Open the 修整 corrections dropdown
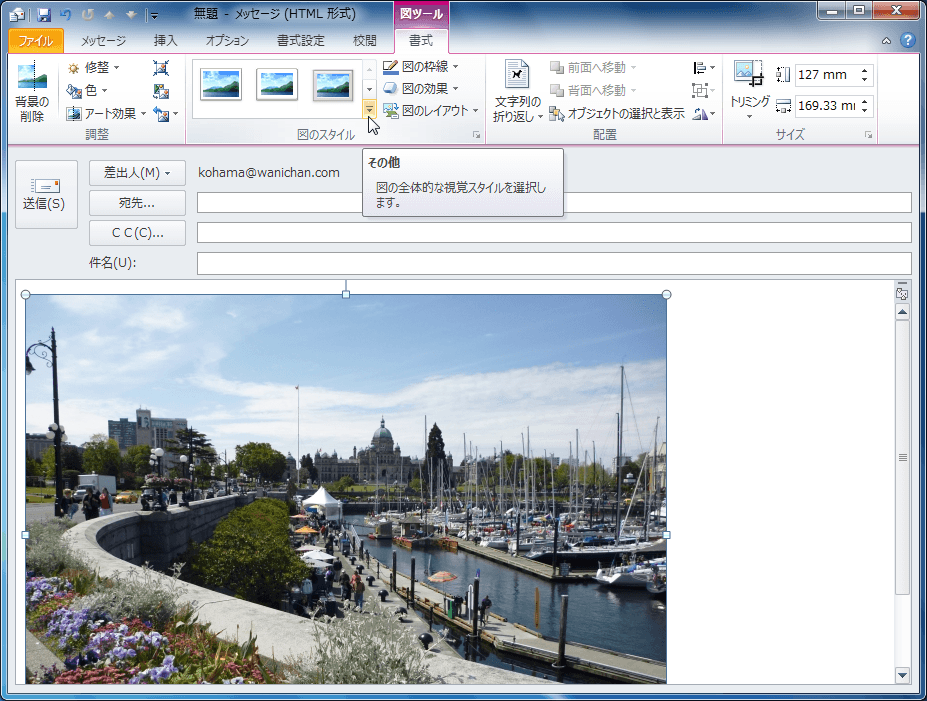 point(93,68)
